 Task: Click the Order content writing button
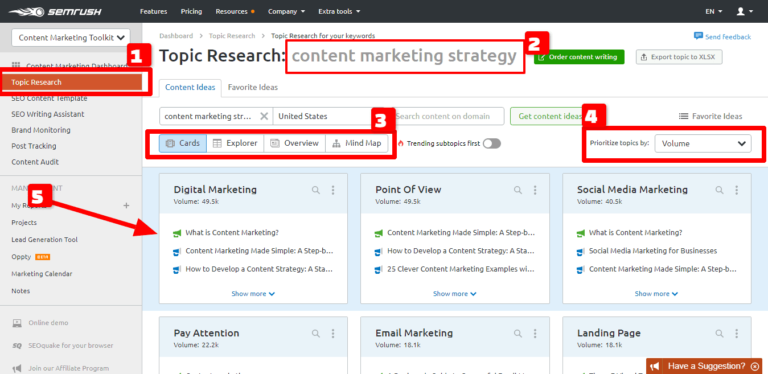[579, 57]
